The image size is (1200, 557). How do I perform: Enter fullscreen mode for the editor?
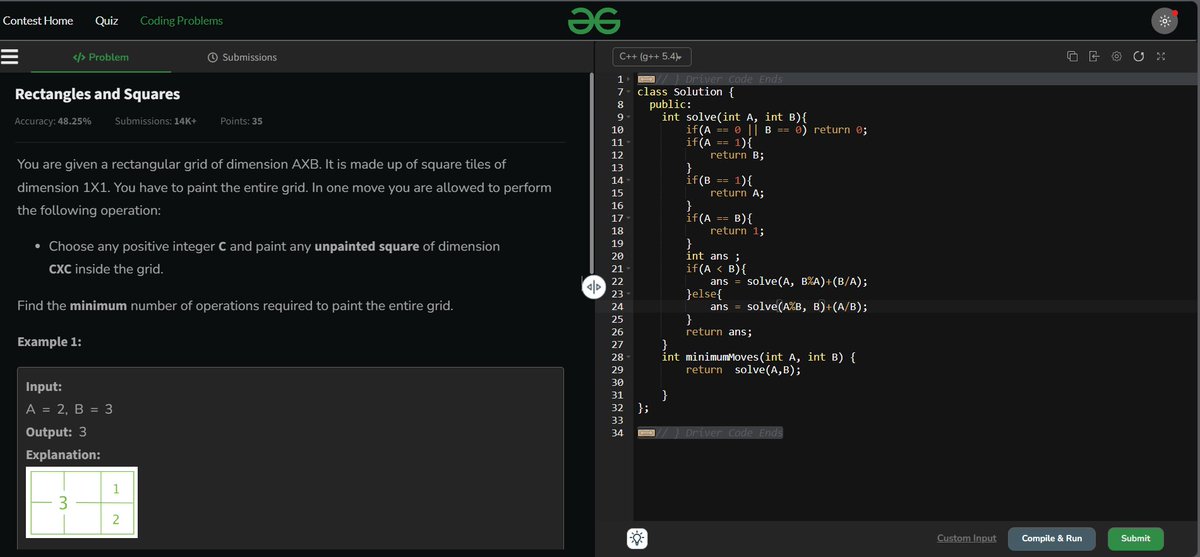1161,57
